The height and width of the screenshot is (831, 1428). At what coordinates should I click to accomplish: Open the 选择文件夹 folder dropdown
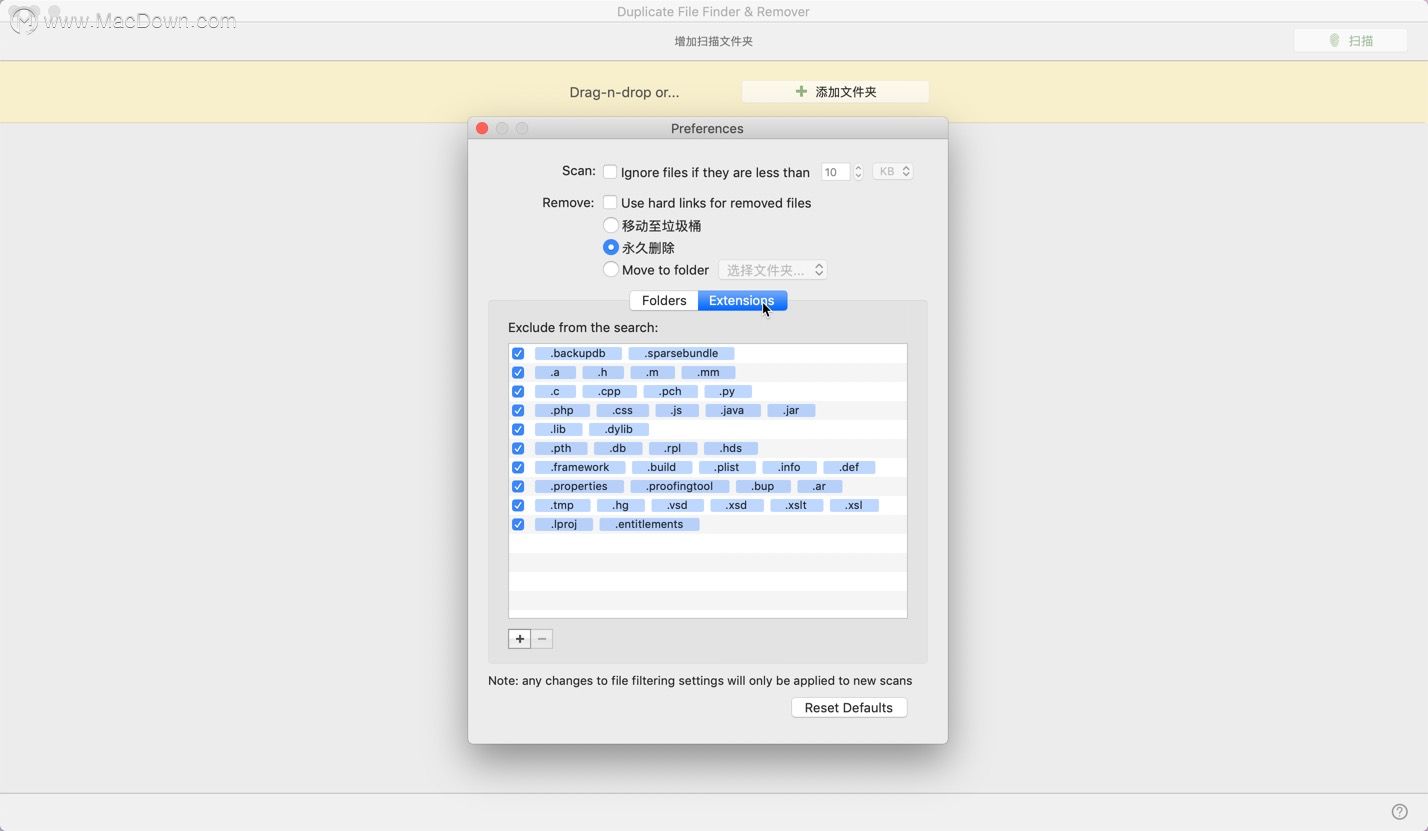click(x=773, y=270)
